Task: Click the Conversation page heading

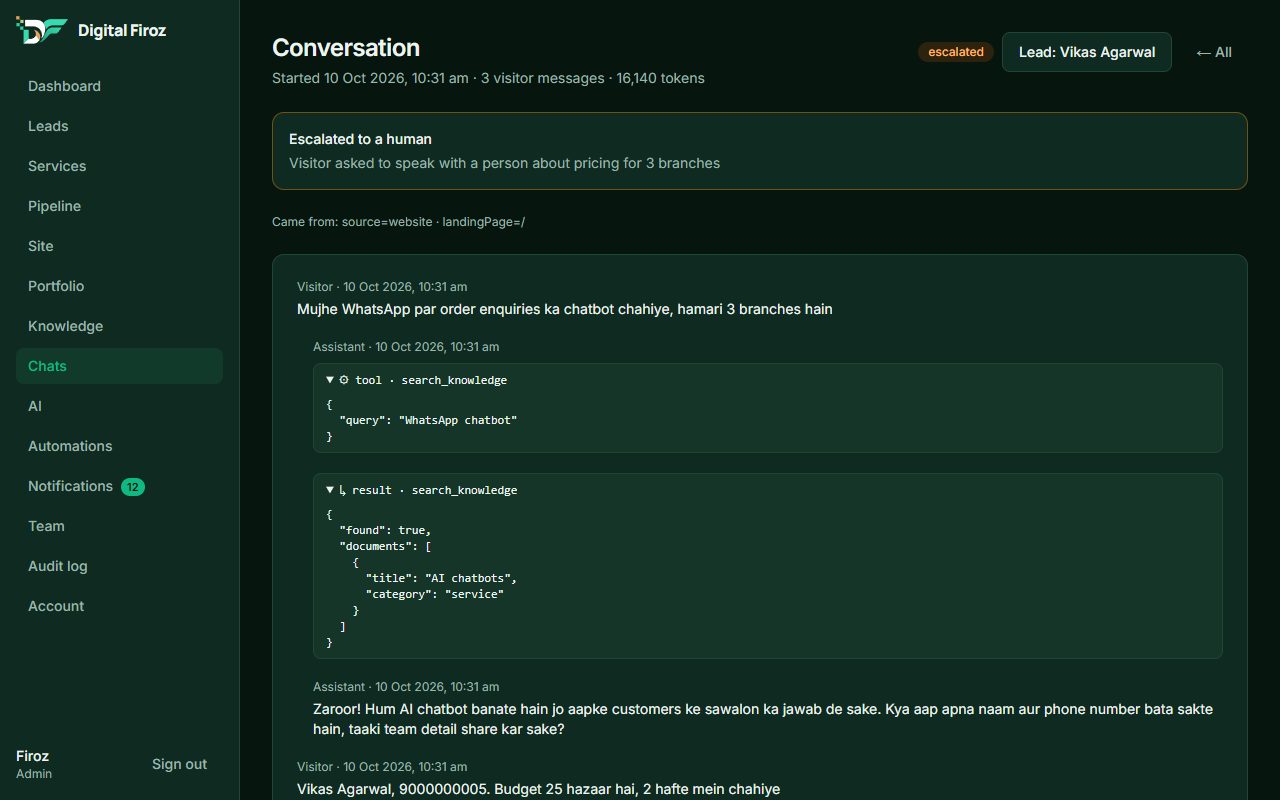Action: 346,48
